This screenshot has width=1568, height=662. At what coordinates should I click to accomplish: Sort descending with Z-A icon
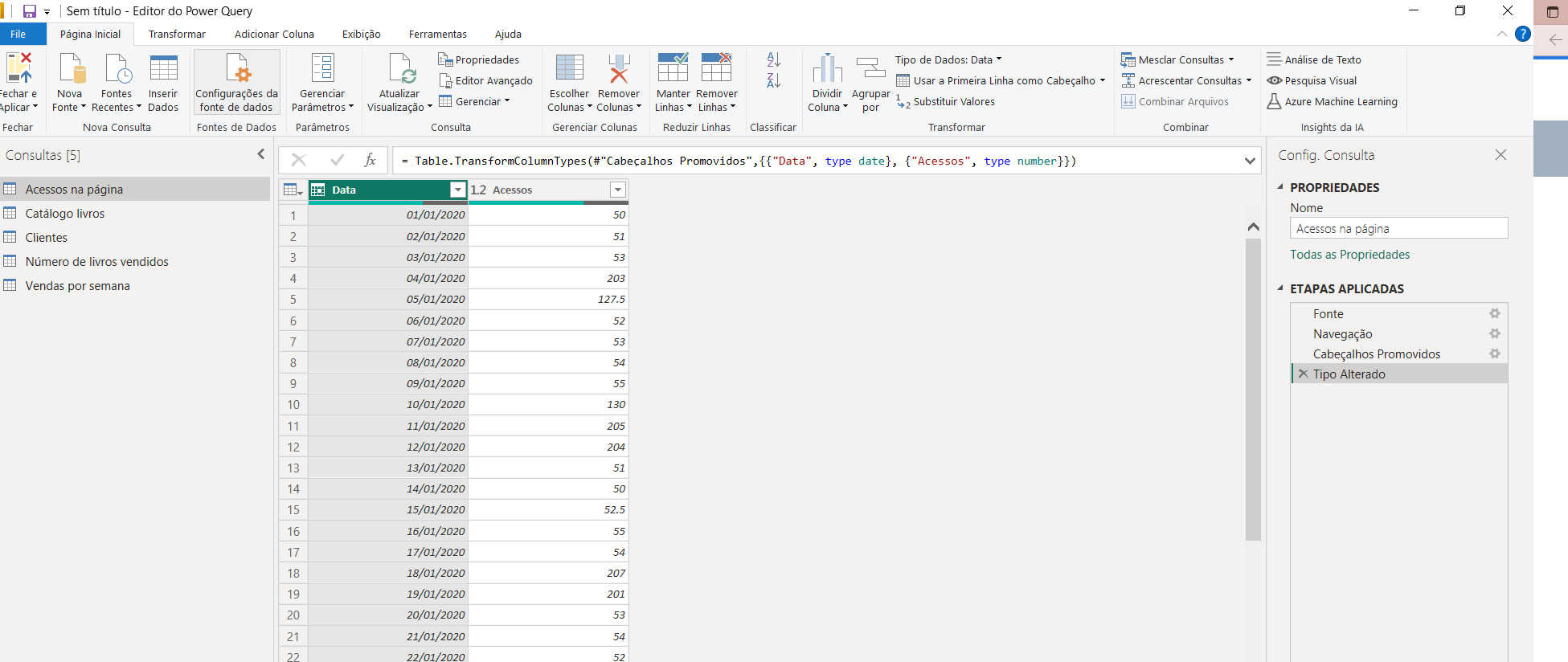coord(773,80)
